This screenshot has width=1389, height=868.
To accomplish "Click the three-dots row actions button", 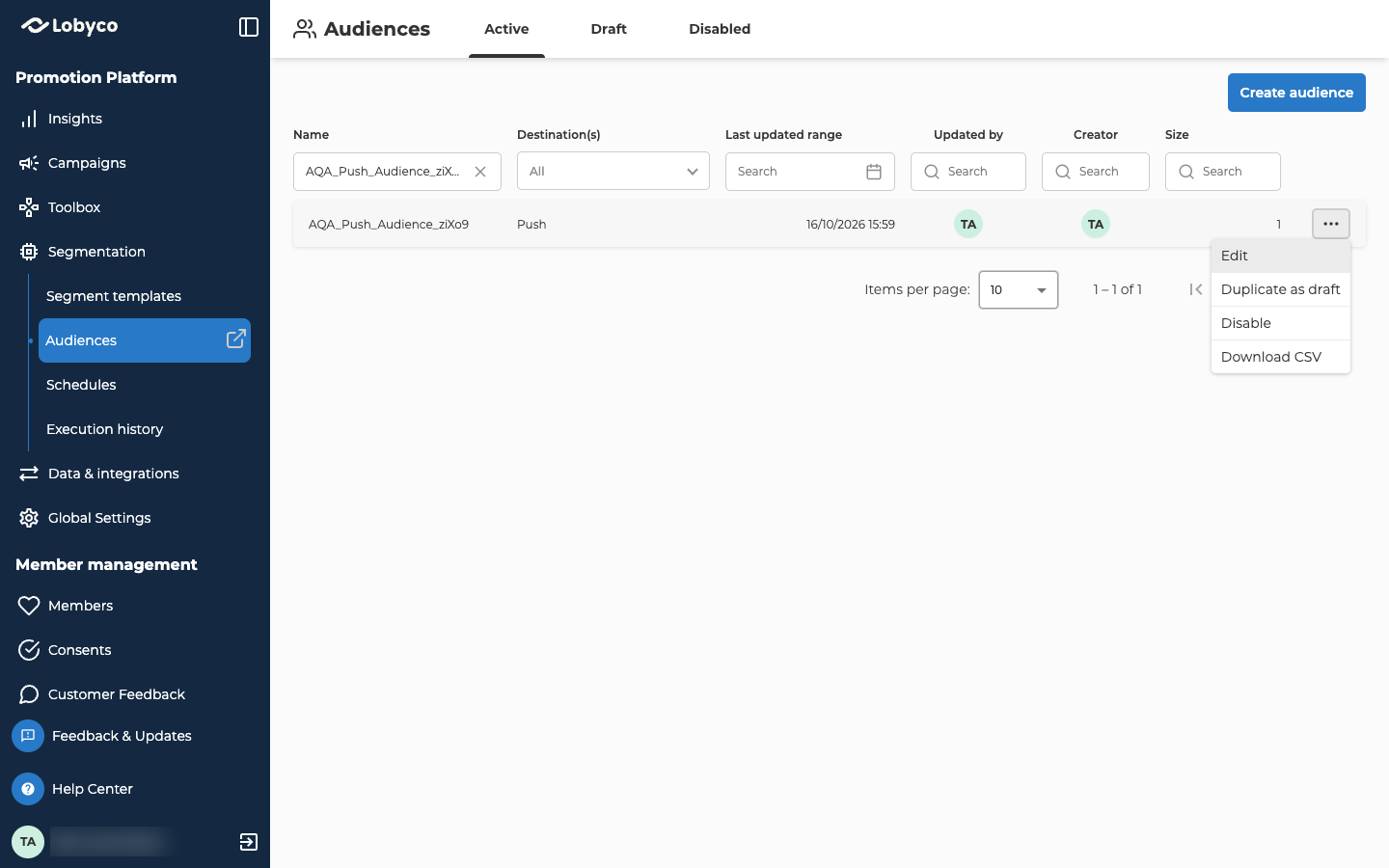I will coord(1331,224).
